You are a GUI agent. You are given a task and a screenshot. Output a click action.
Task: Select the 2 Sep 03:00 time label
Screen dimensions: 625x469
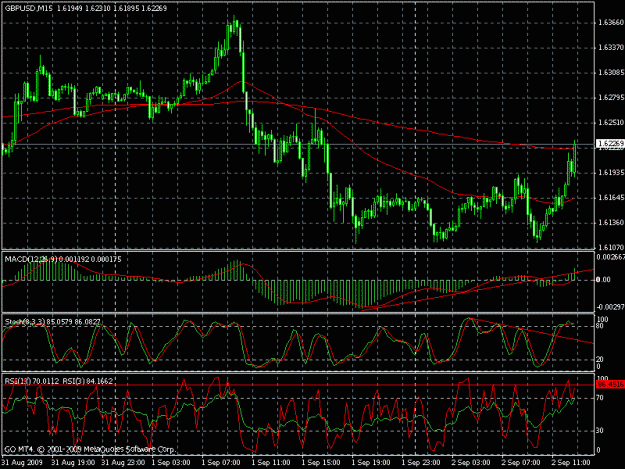471,463
